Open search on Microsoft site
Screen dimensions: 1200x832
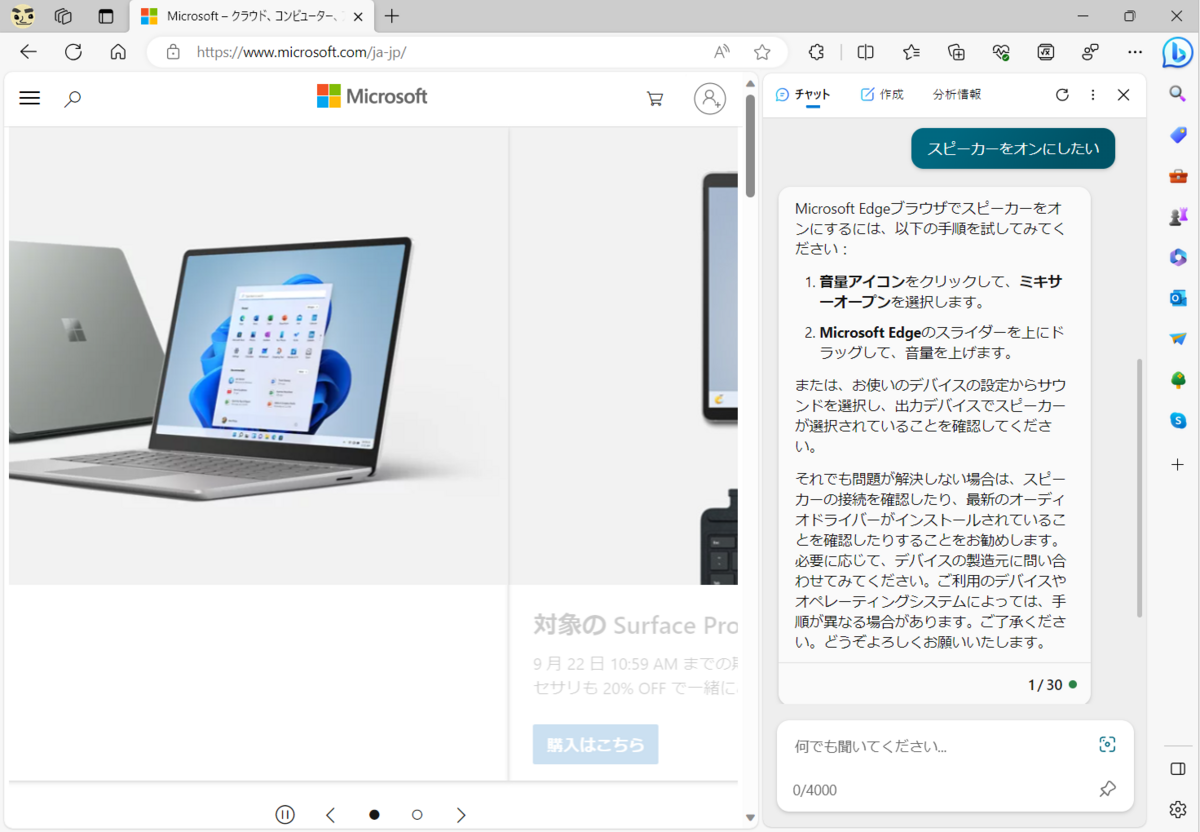[x=72, y=98]
